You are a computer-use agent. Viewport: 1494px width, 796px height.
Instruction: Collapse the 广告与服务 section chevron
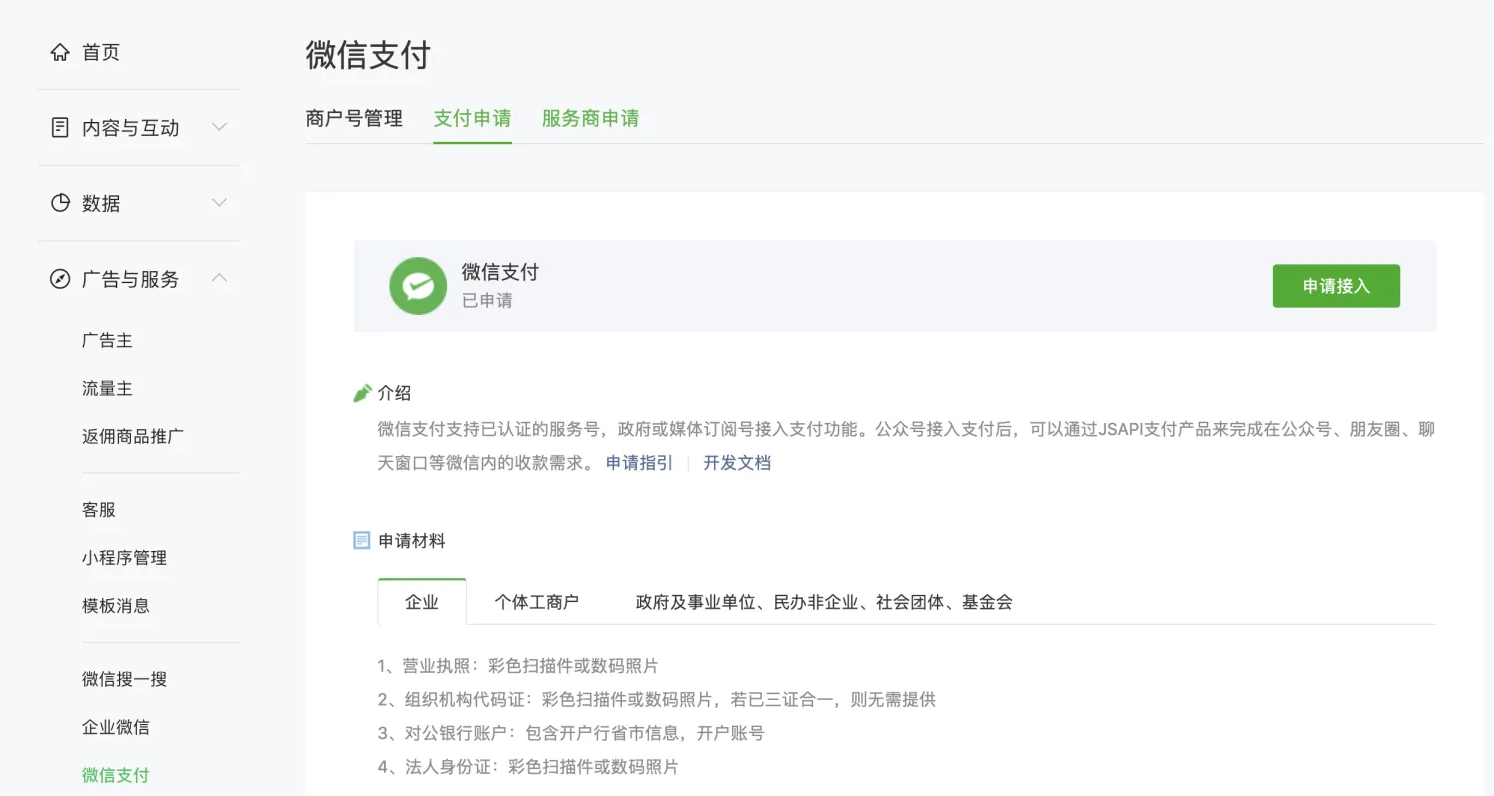tap(220, 278)
